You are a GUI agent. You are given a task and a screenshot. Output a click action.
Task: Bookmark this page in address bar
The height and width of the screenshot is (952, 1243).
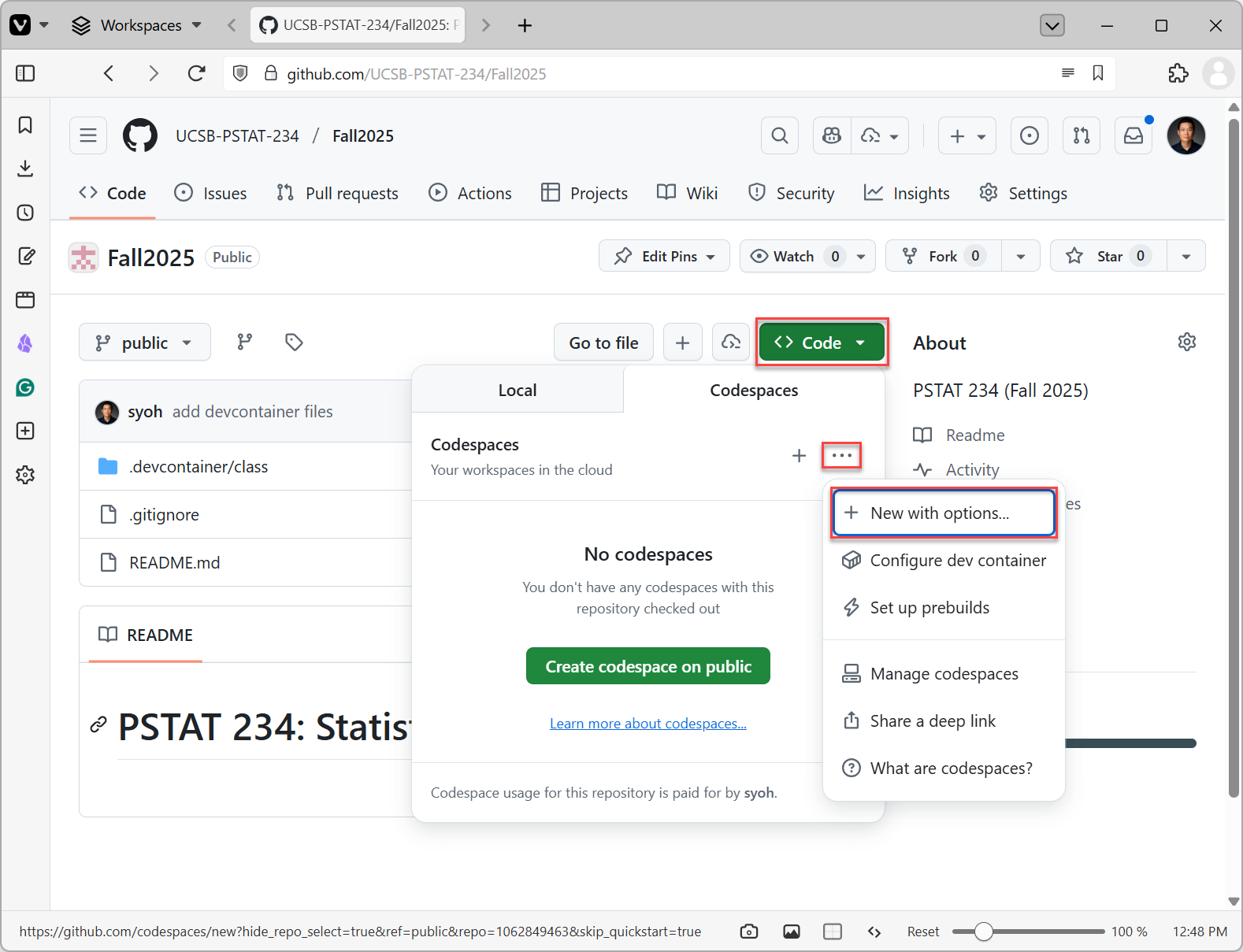[1097, 73]
